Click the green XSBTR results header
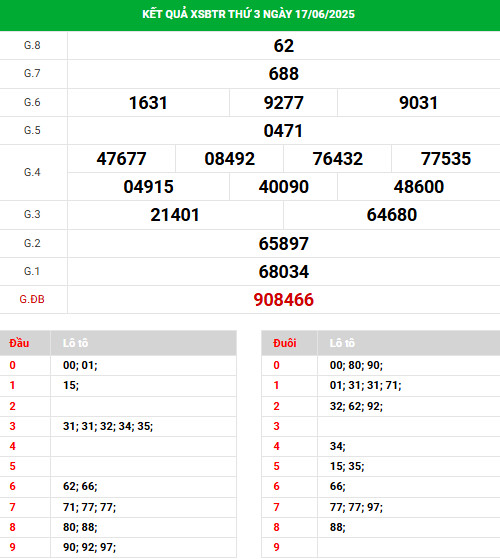 (250, 15)
